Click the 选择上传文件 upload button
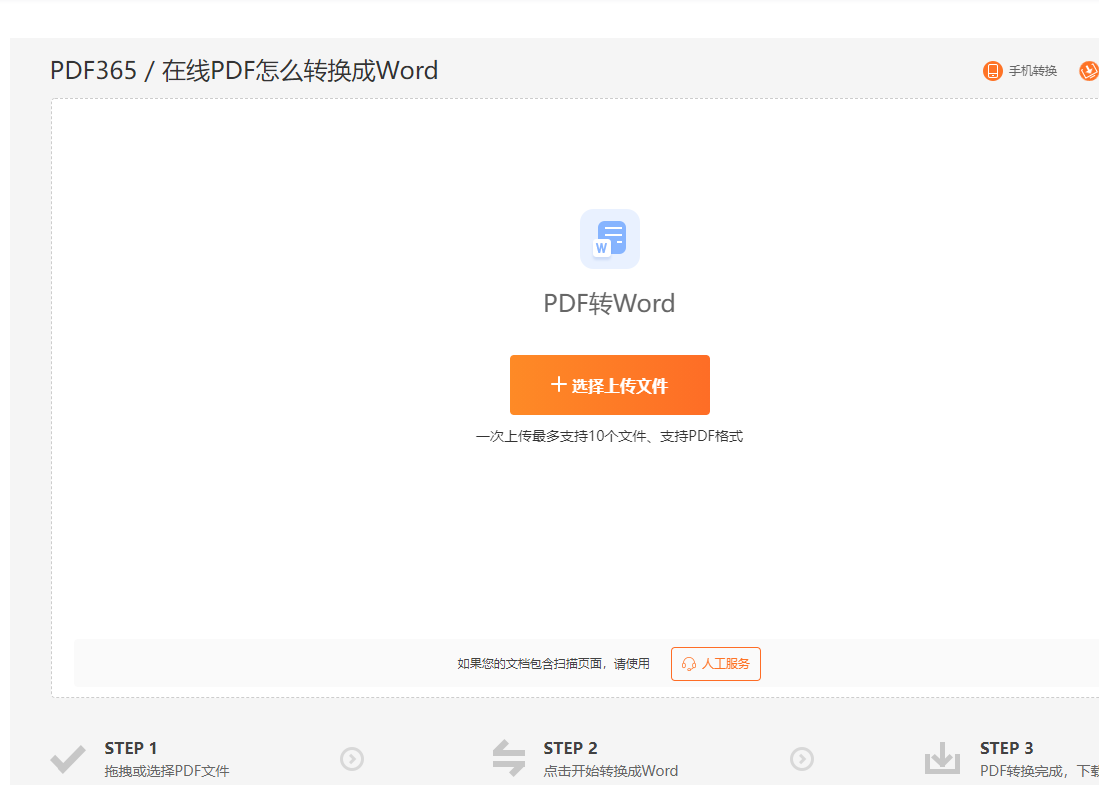Image resolution: width=1099 pixels, height=785 pixels. (x=610, y=385)
